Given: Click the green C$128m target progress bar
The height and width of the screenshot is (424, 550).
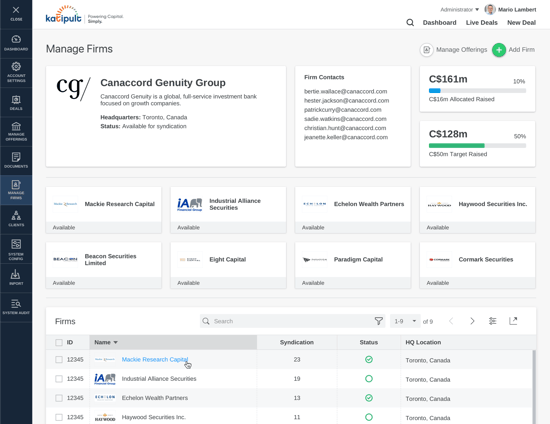Looking at the screenshot, I should point(477,146).
